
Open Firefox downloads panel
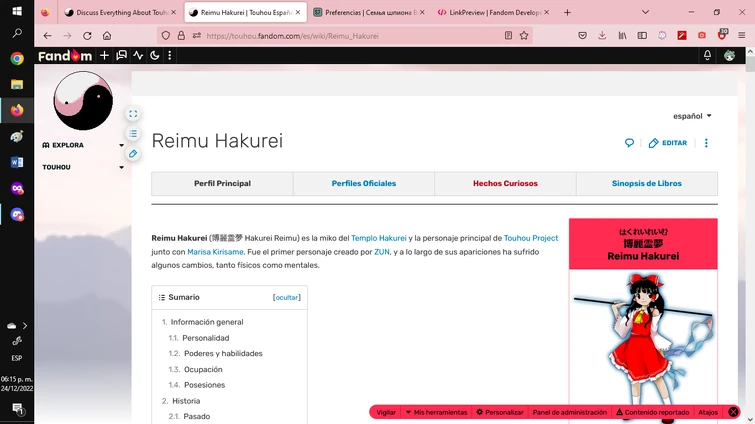pos(602,35)
